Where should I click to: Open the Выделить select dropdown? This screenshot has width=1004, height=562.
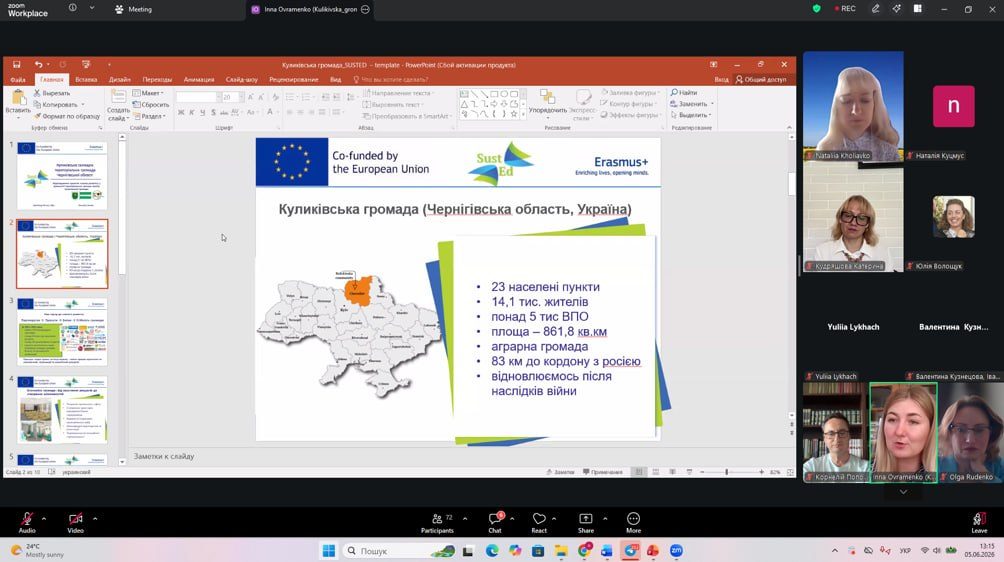click(692, 115)
